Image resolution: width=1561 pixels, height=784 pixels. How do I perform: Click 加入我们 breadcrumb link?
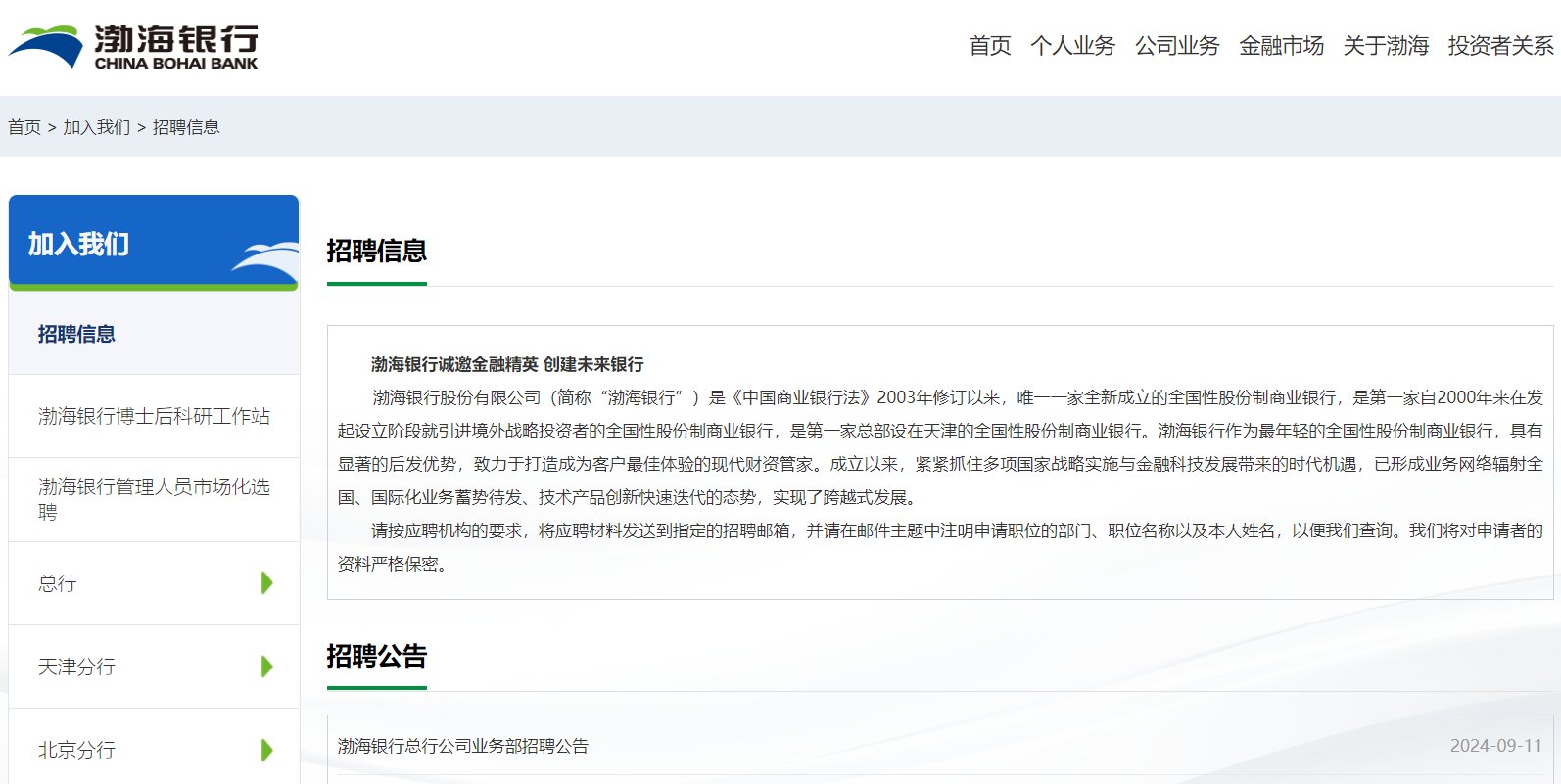pos(96,127)
